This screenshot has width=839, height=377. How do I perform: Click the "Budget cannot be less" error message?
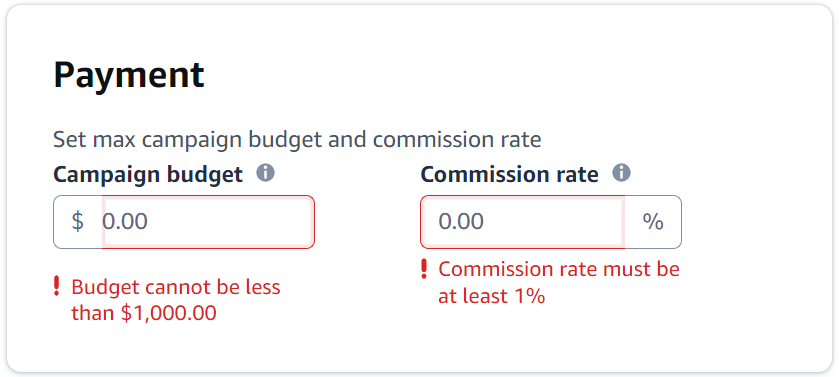(176, 299)
